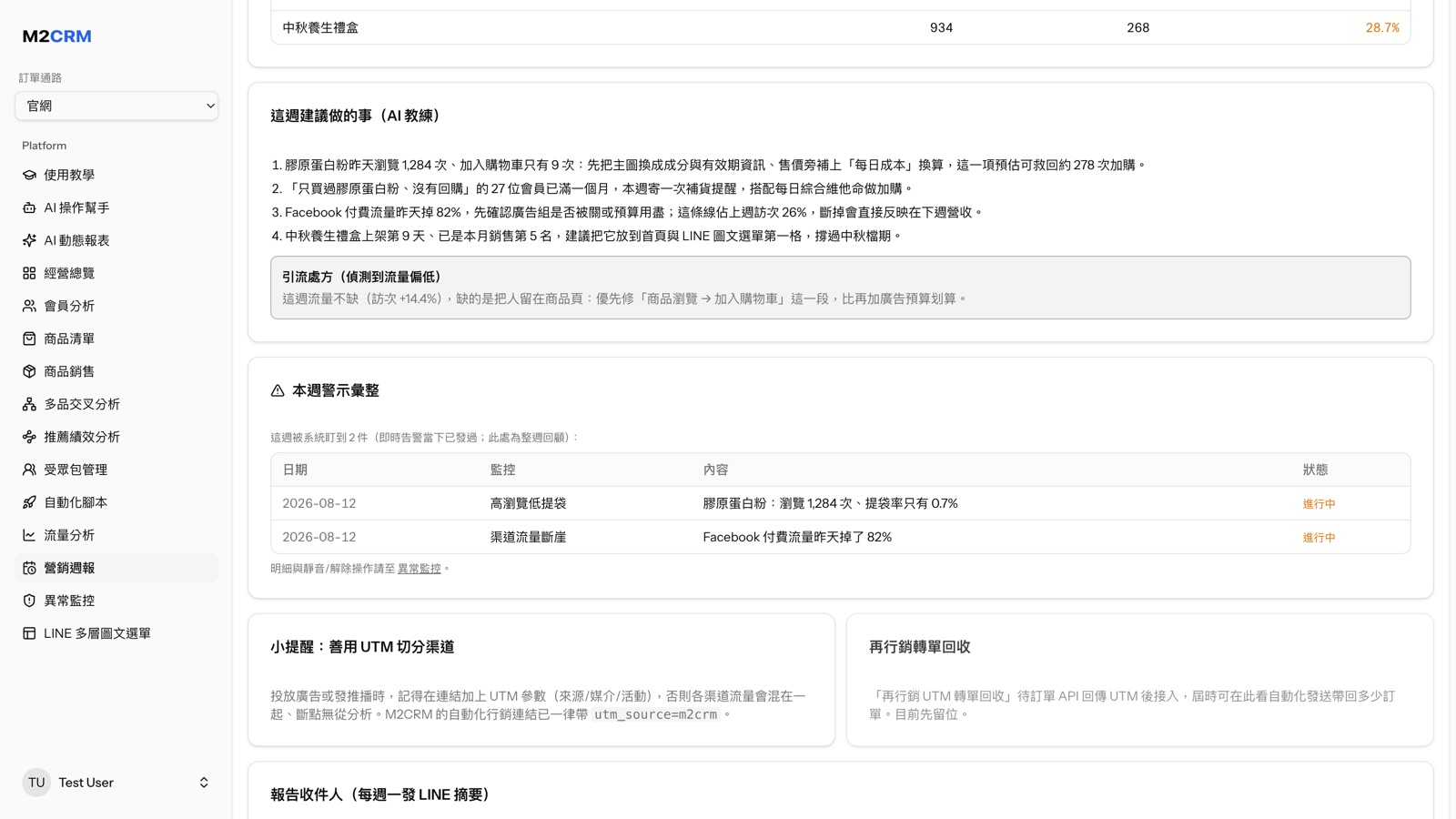Screen dimensions: 1456x819
Task: Click the 渠道流量斷崖 monitor cell
Action: 528,537
